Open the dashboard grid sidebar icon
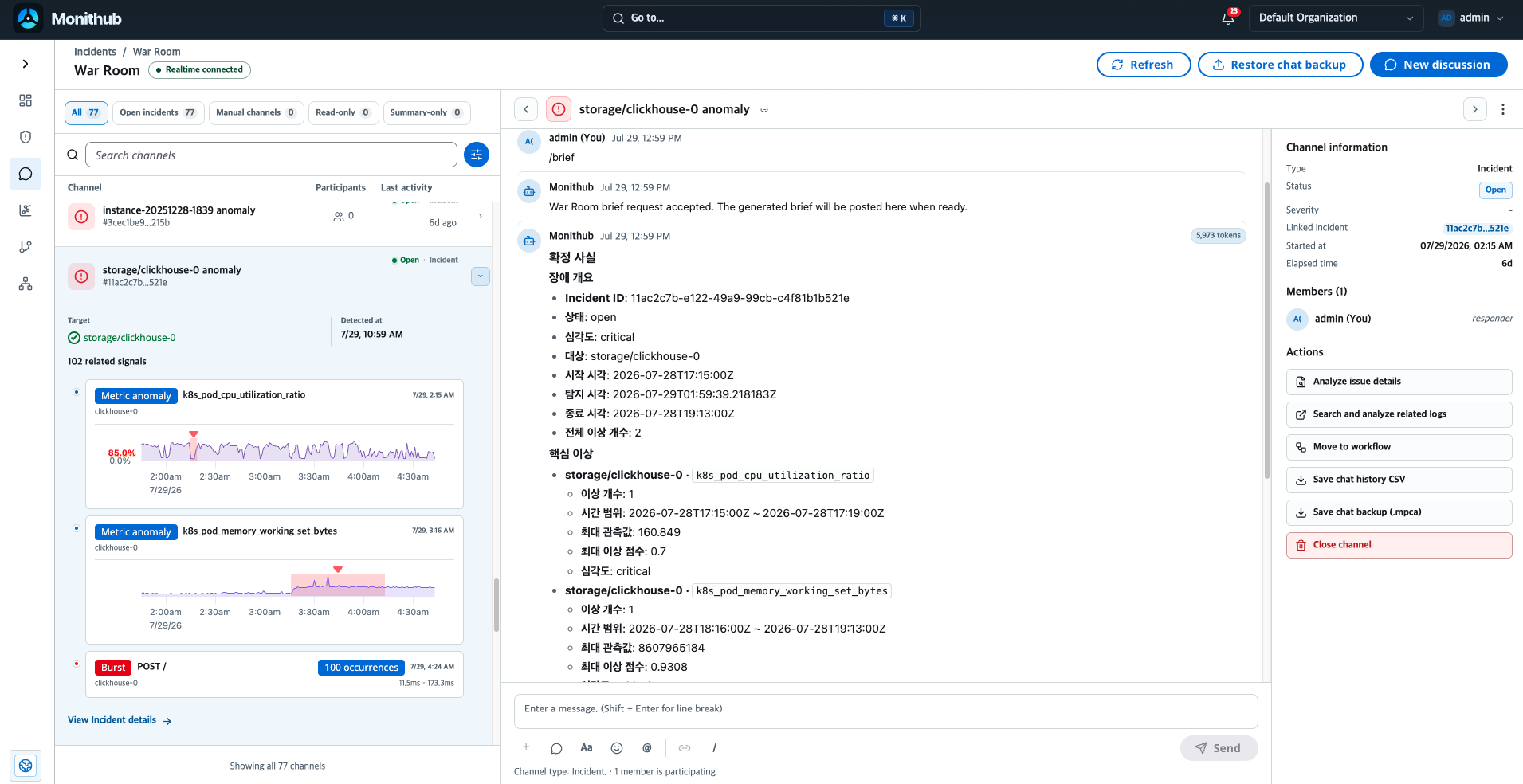1523x784 pixels. [x=26, y=100]
